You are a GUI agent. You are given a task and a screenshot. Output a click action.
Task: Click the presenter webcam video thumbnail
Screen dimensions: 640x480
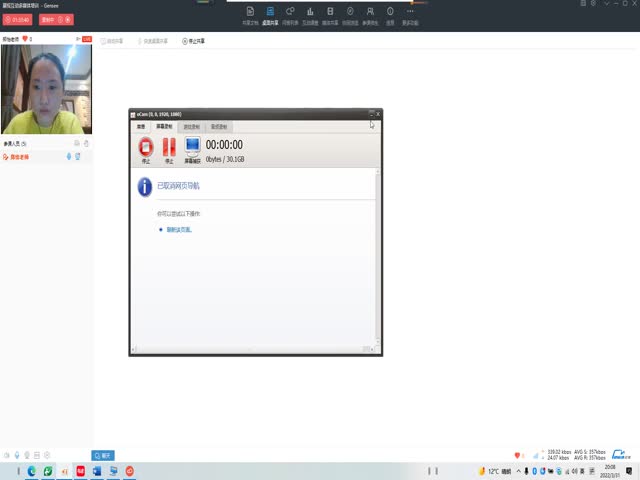click(46, 90)
